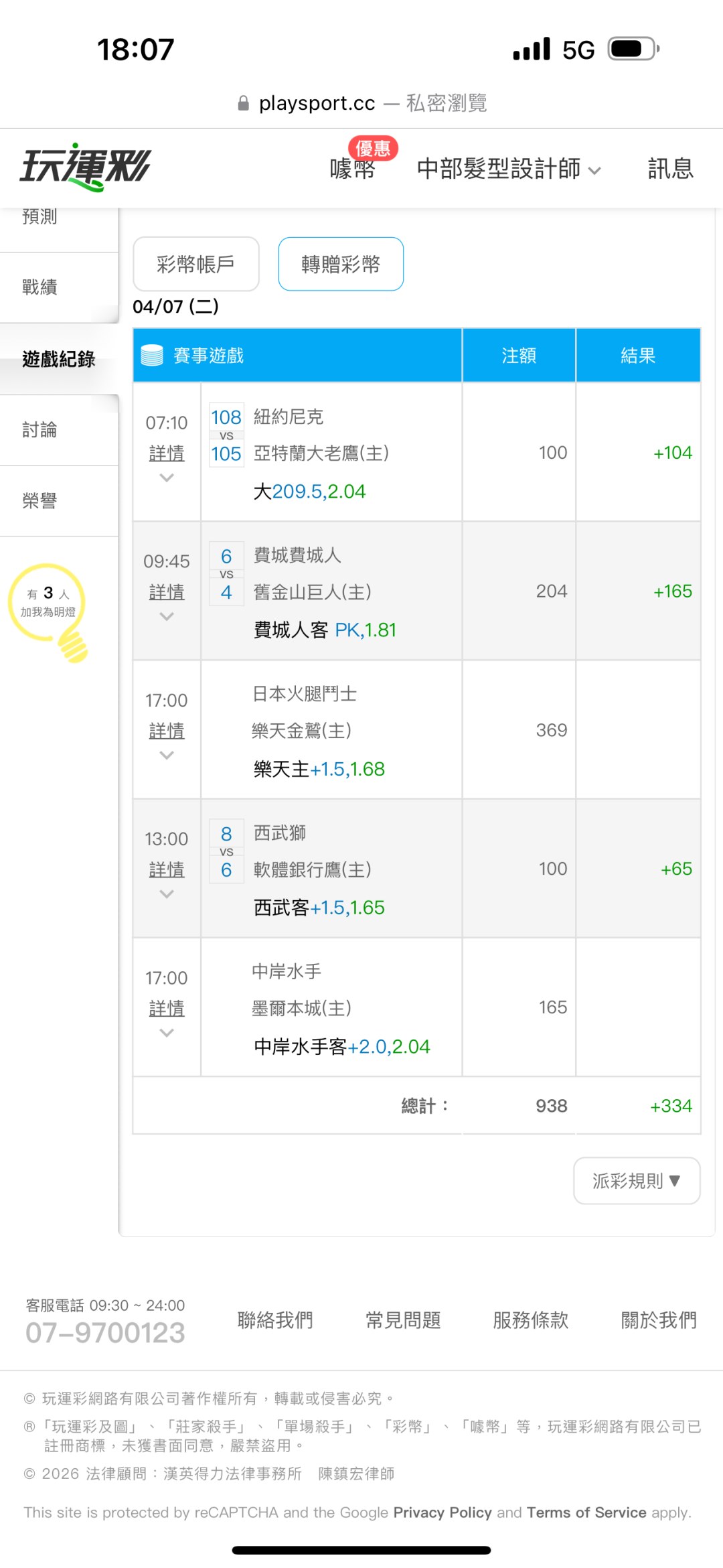Expand the 09:45 game row chevron
The height and width of the screenshot is (1568, 723).
[x=167, y=616]
